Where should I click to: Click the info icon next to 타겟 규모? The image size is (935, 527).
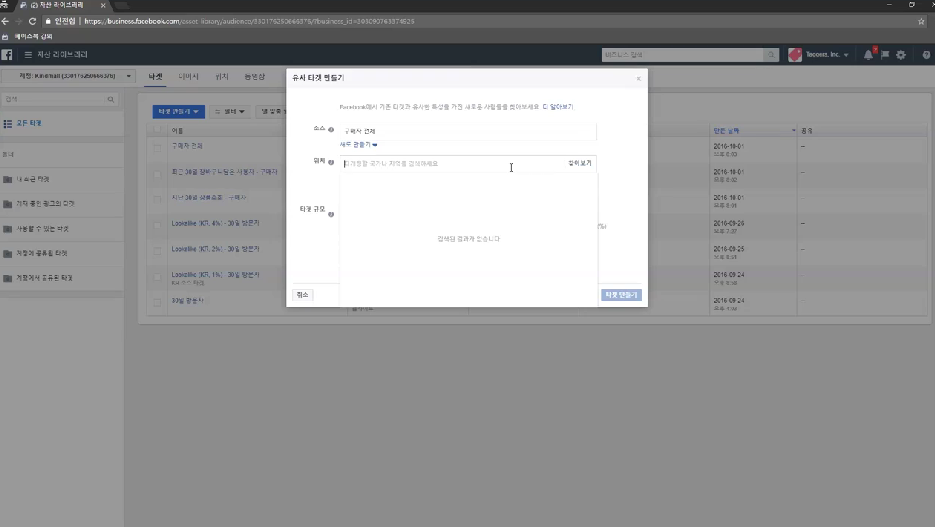331,214
